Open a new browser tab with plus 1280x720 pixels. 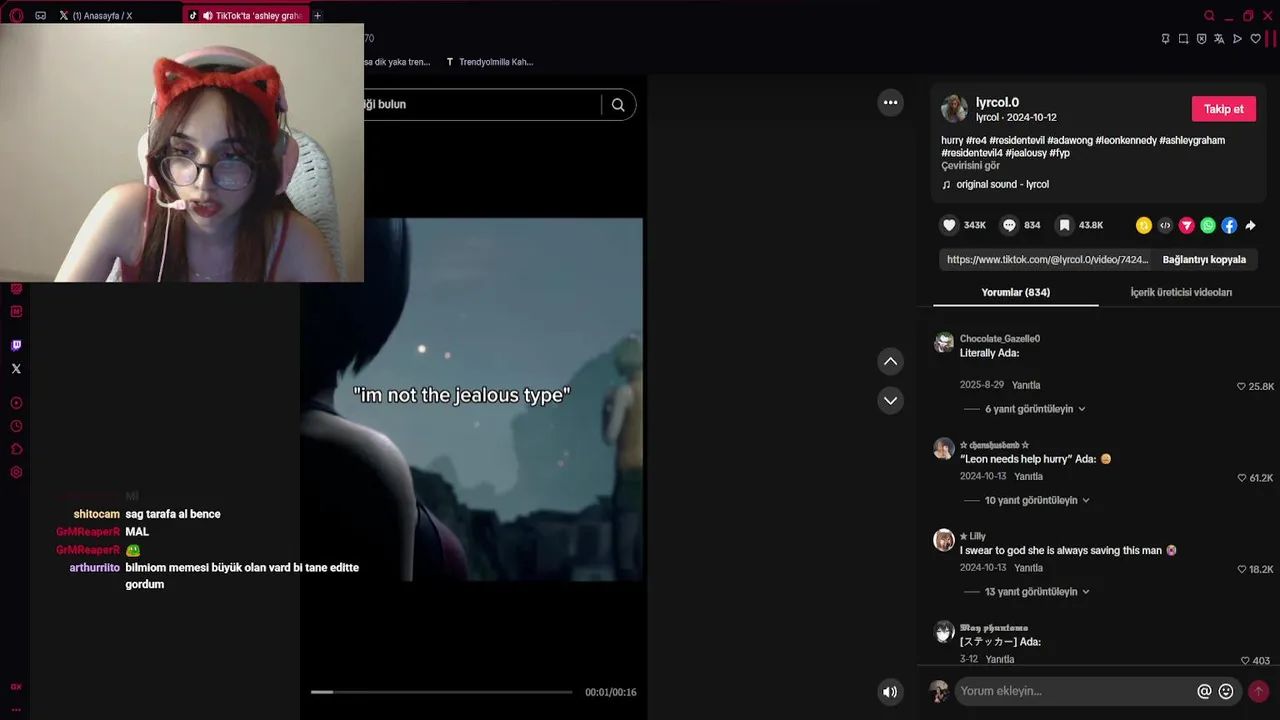[318, 16]
